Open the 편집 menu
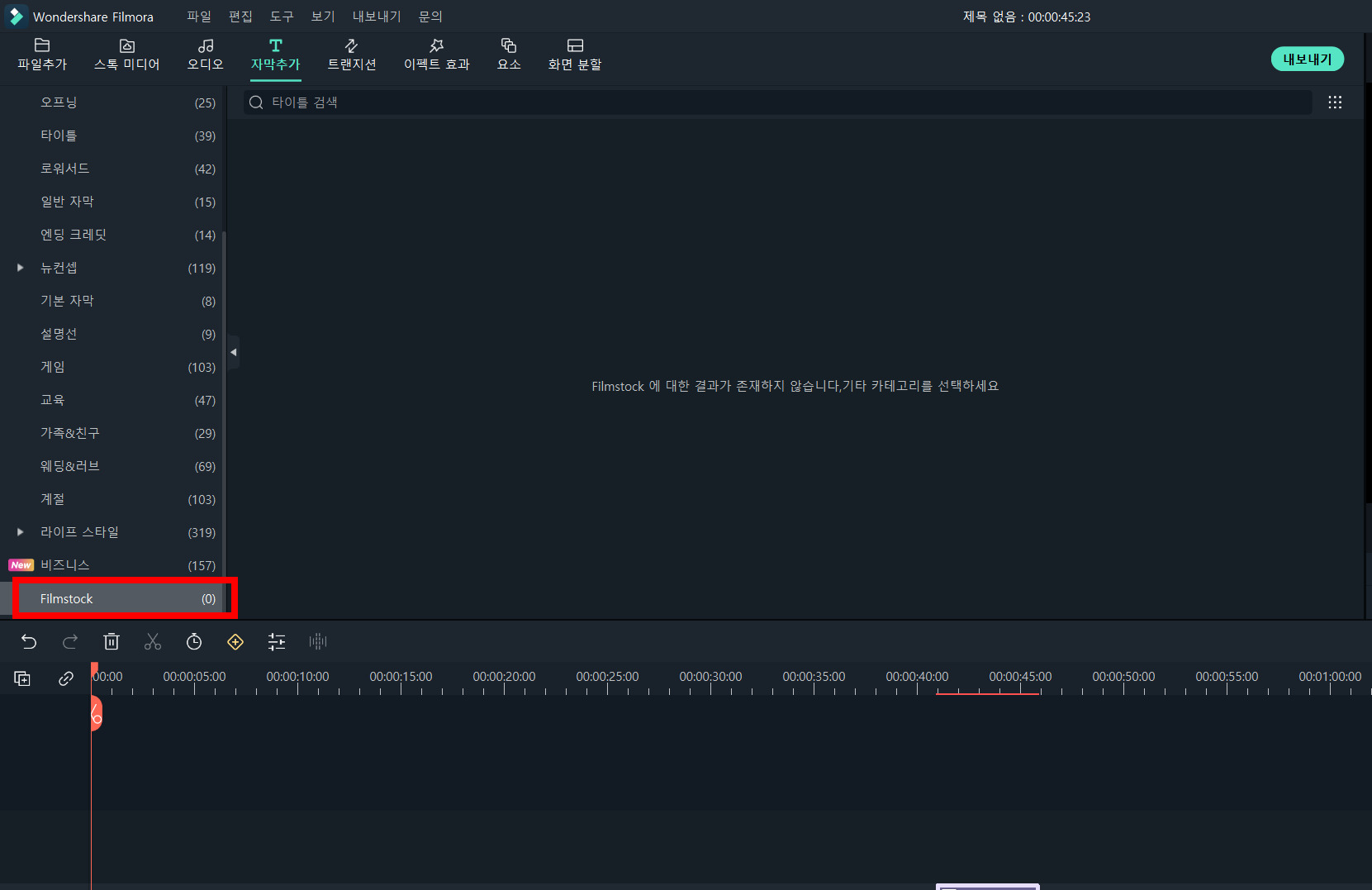This screenshot has width=1372, height=890. tap(240, 17)
